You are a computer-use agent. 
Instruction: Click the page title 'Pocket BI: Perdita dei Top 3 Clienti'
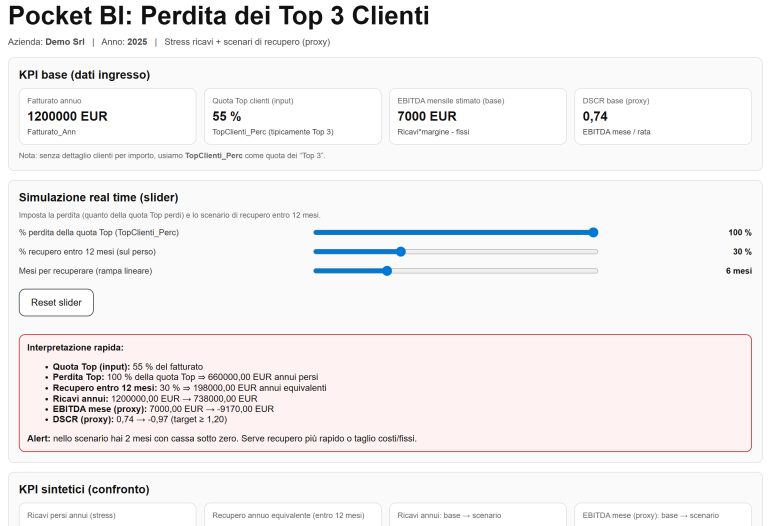tap(219, 17)
